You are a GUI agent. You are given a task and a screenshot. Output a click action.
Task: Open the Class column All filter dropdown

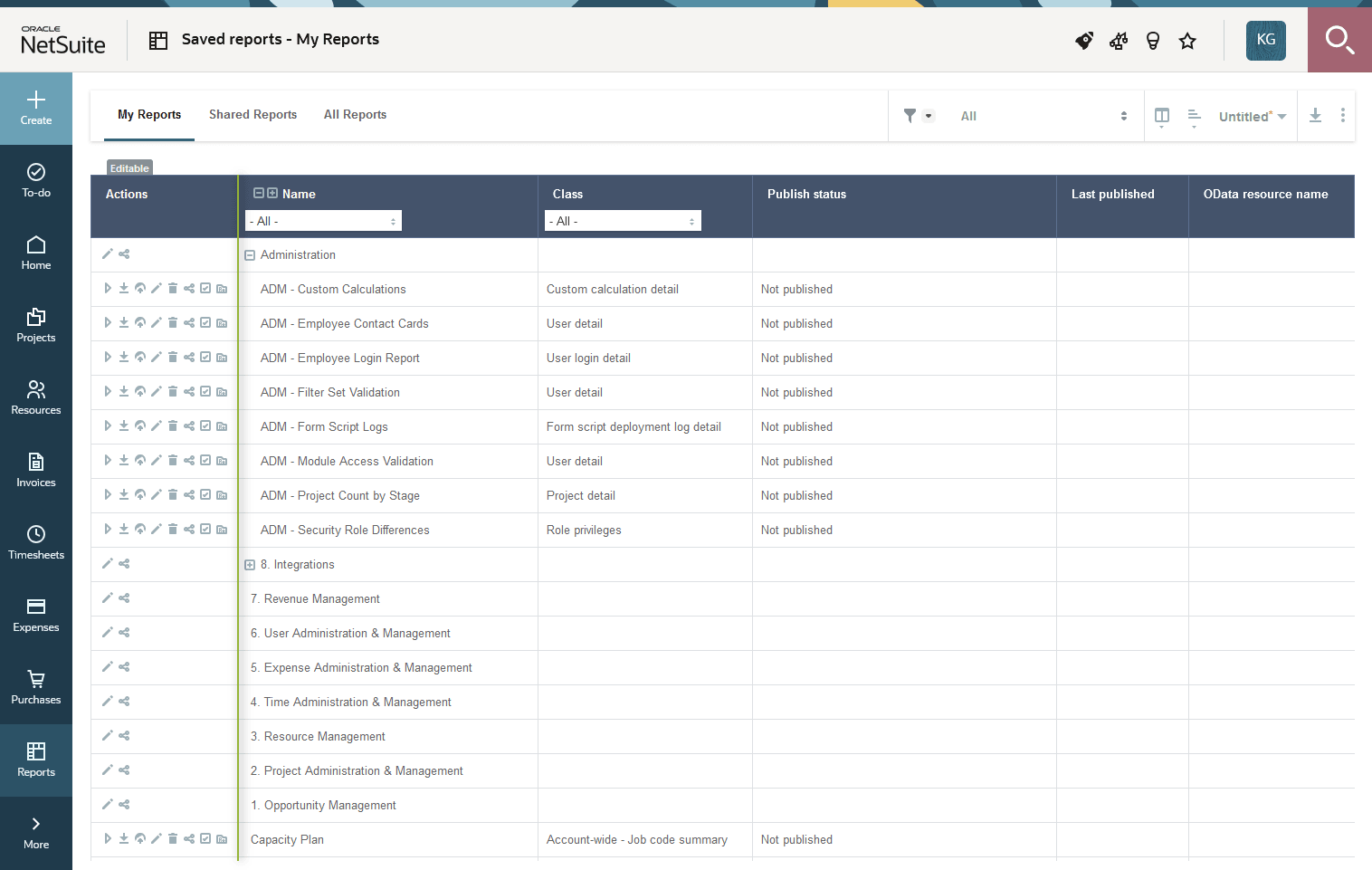point(623,221)
